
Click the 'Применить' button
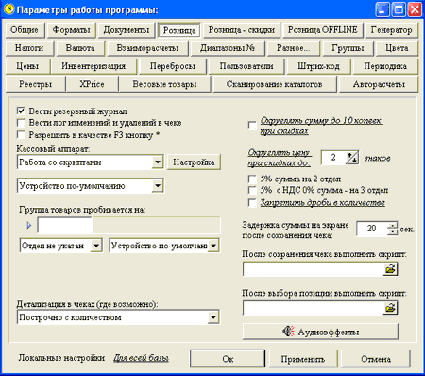[302, 359]
